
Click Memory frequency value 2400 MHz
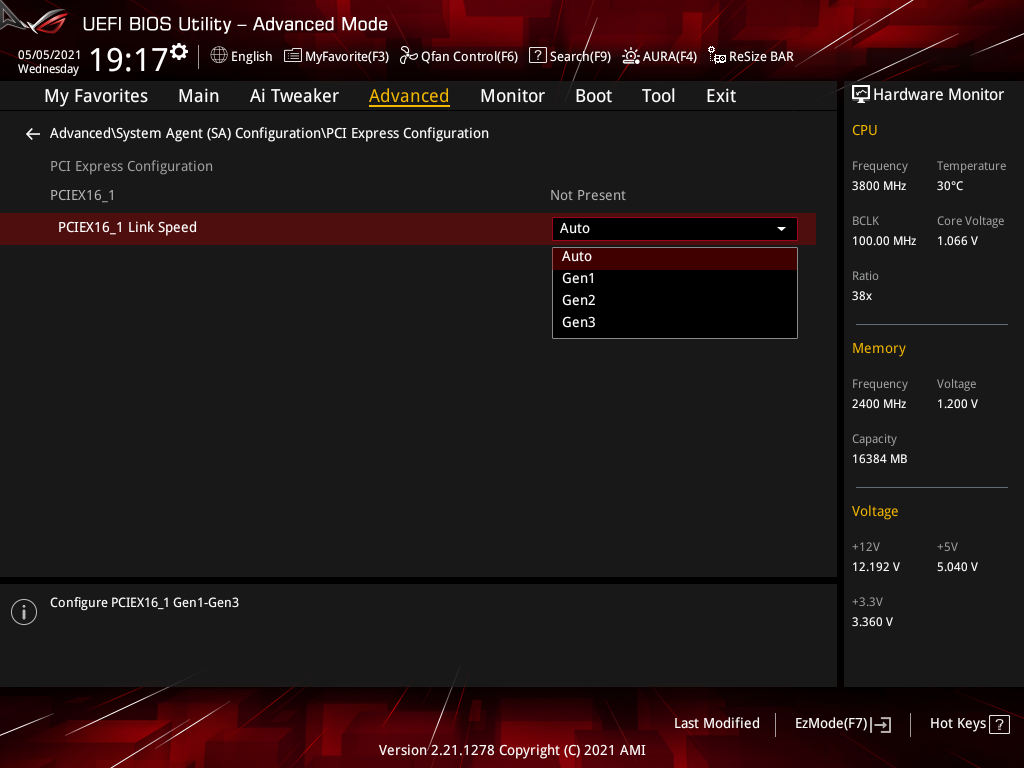(879, 404)
